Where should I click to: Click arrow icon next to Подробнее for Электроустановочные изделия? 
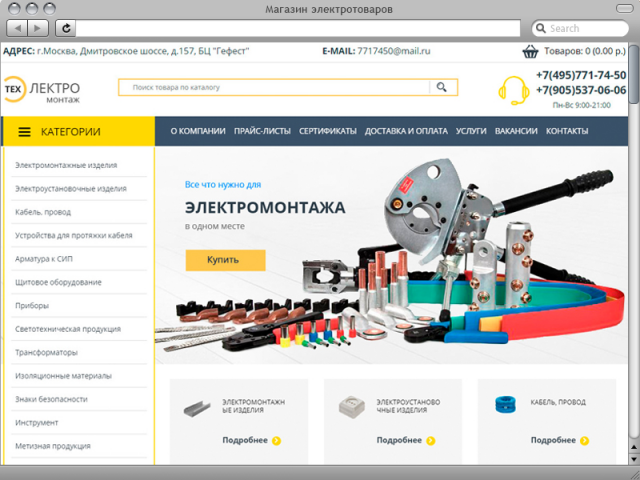[x=431, y=440]
